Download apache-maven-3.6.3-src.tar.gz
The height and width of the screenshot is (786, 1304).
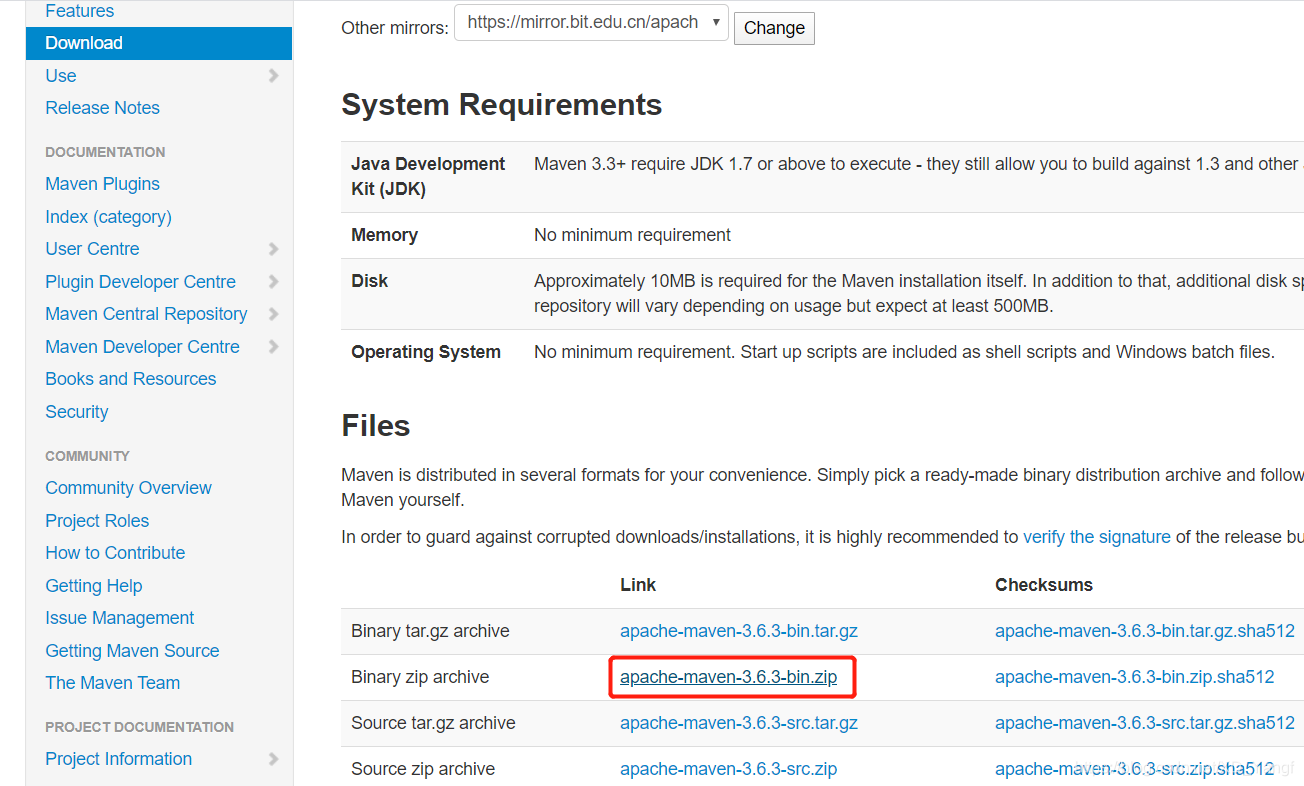pos(739,723)
